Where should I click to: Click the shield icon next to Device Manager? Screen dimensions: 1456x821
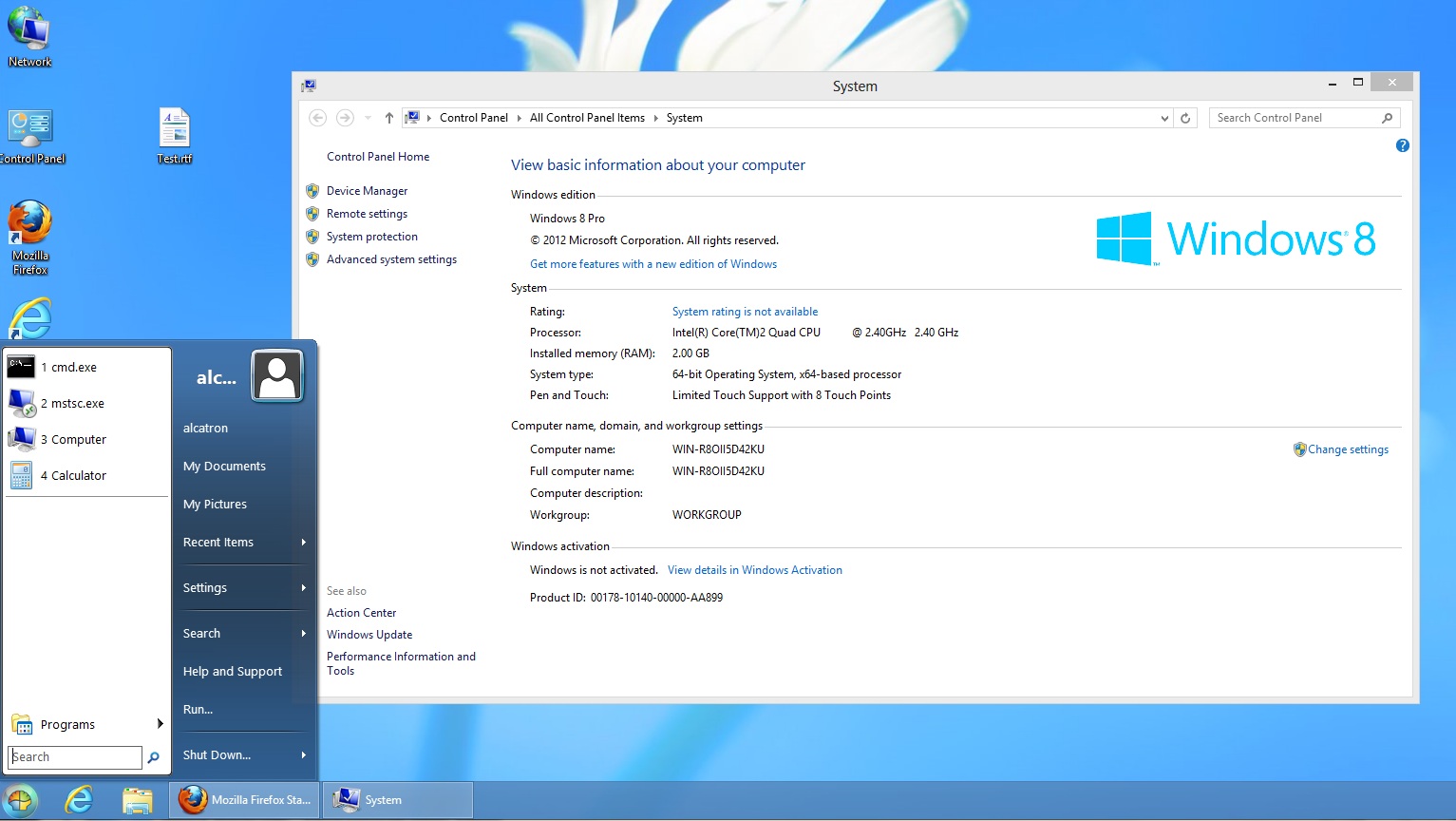pos(312,191)
